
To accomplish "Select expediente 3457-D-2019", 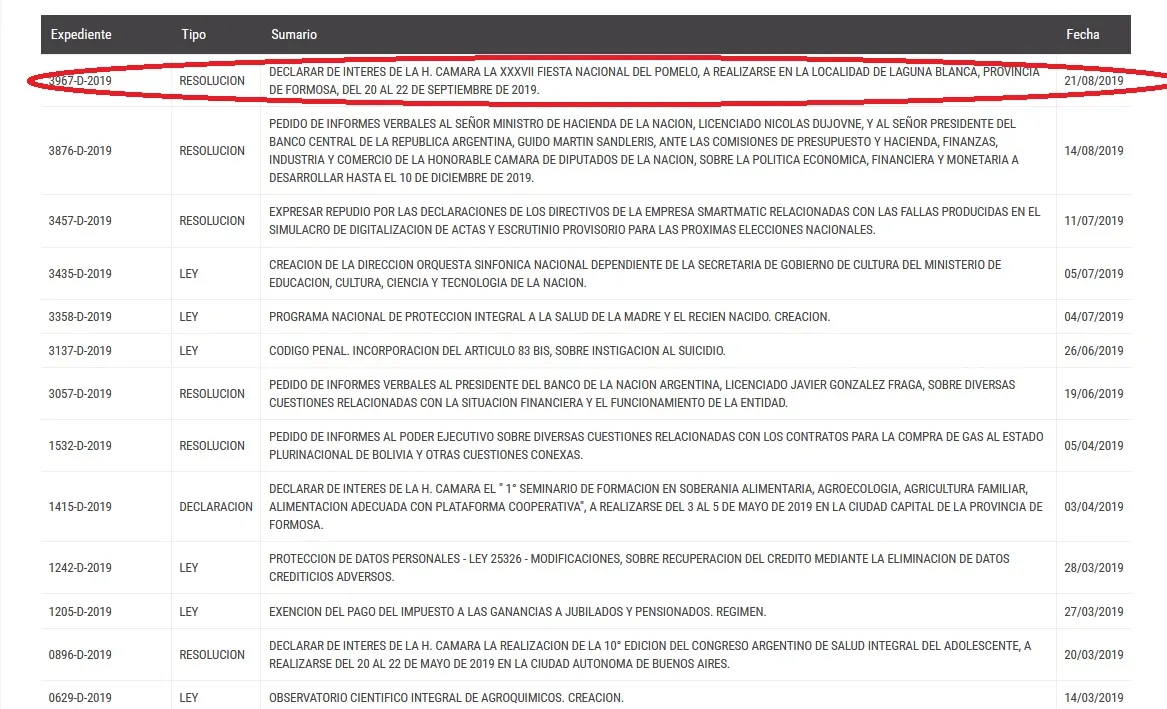I will click(80, 220).
